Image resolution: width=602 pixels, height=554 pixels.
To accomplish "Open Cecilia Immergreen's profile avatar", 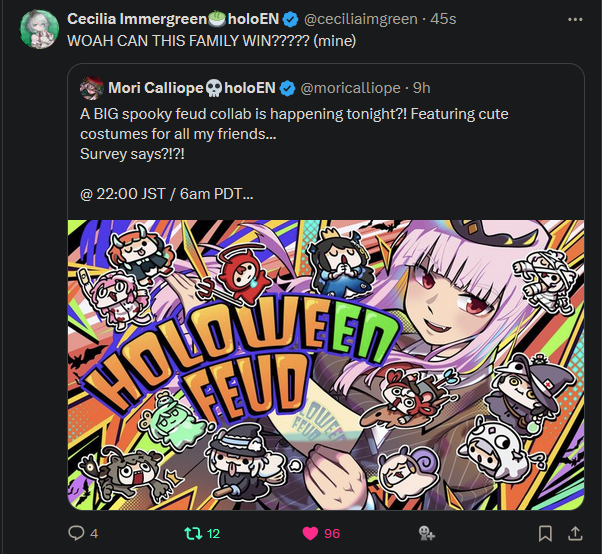I will point(37,27).
